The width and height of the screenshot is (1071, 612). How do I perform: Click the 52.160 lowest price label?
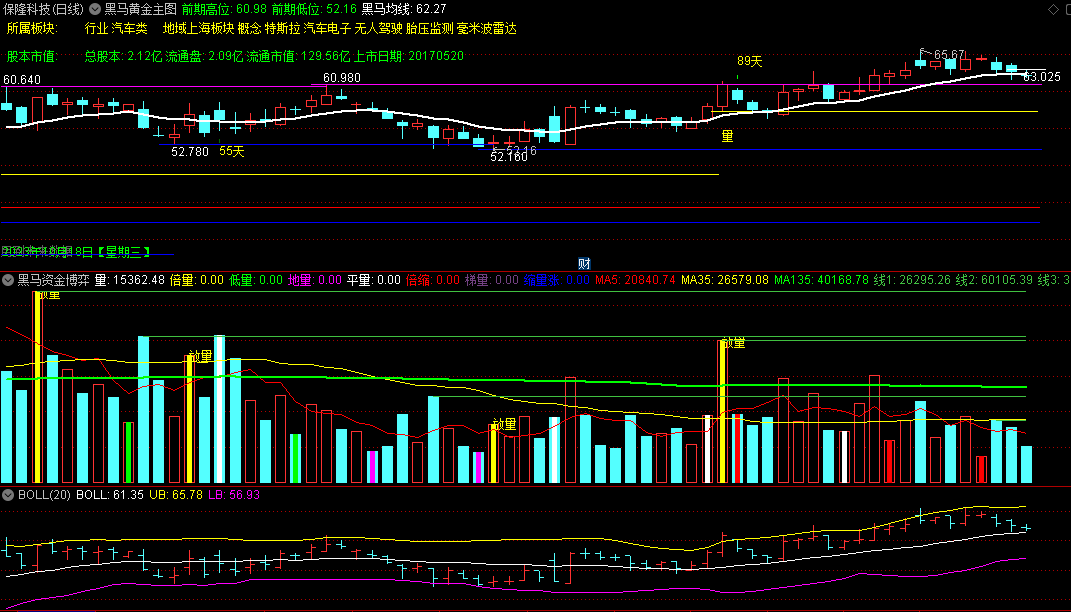[509, 157]
